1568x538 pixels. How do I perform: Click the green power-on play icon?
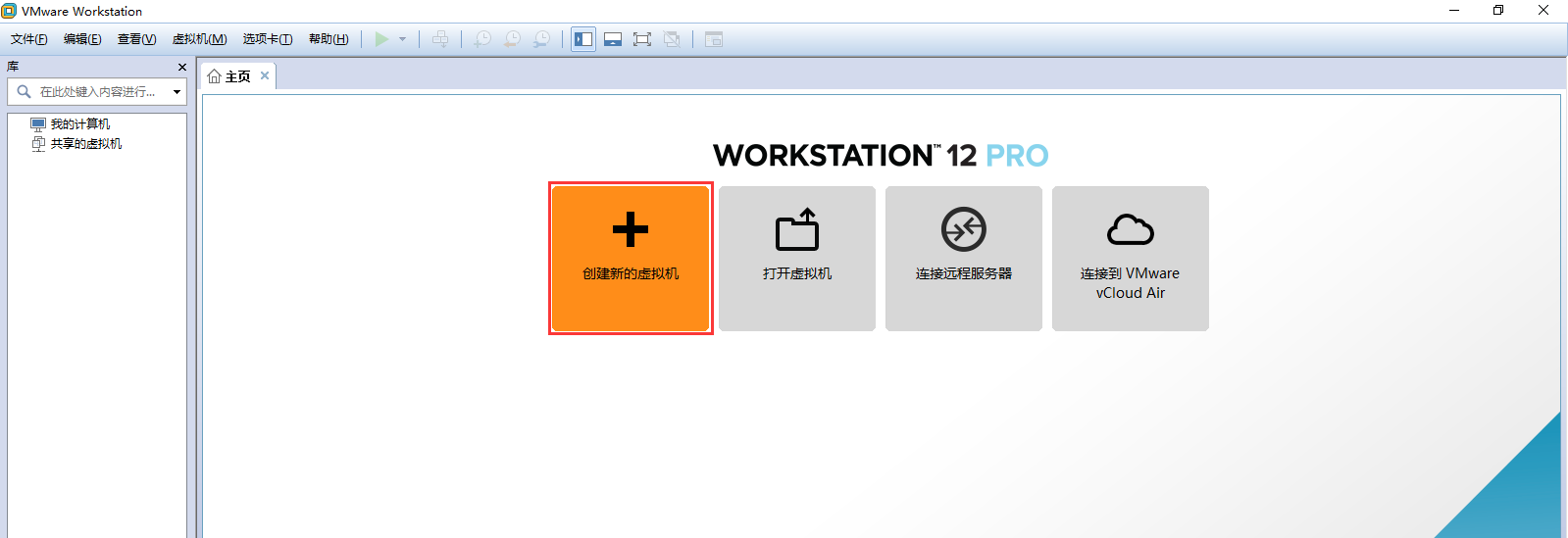click(382, 39)
